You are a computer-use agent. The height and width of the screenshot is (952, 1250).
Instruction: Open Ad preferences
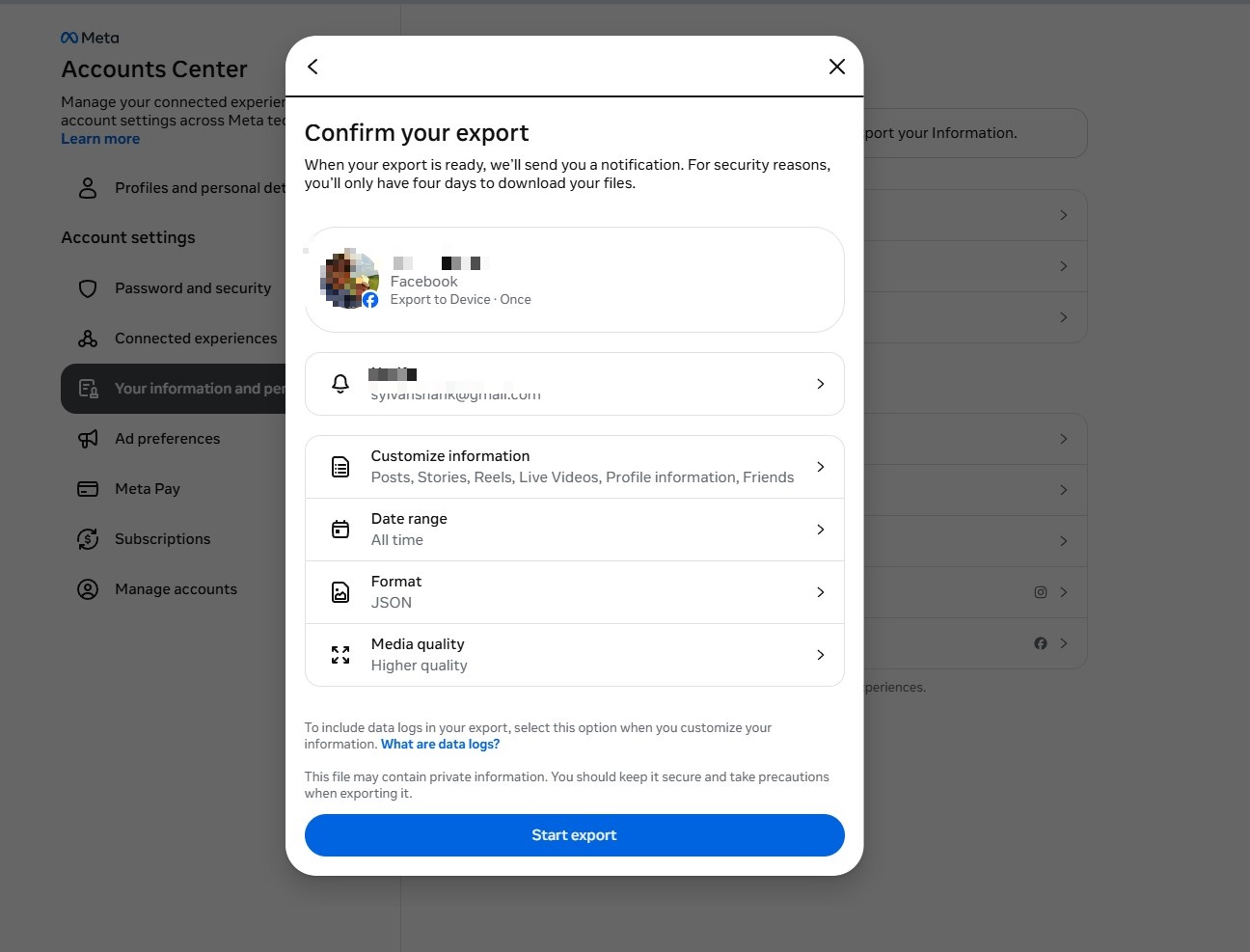click(174, 439)
